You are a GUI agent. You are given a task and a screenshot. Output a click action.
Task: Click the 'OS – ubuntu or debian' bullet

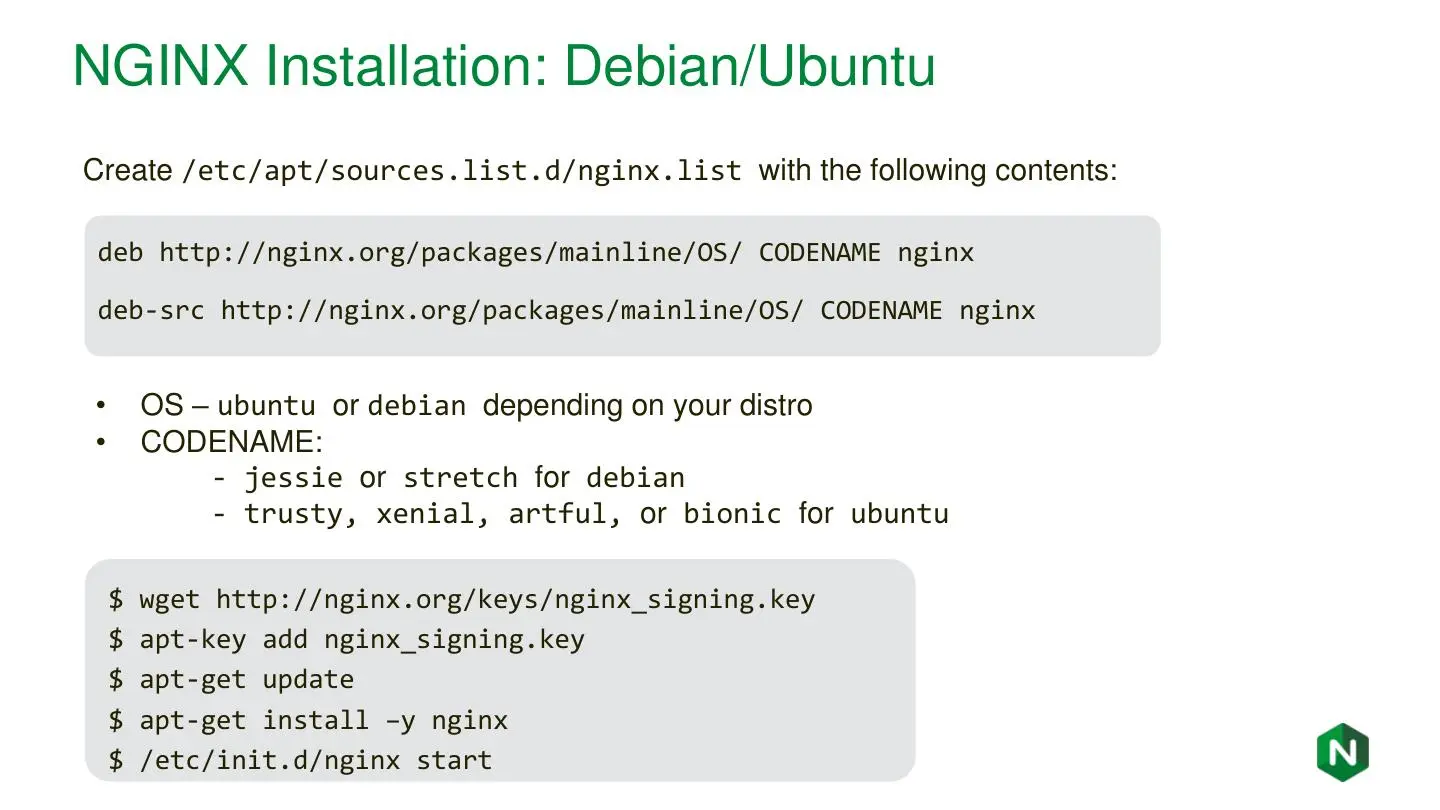click(476, 406)
